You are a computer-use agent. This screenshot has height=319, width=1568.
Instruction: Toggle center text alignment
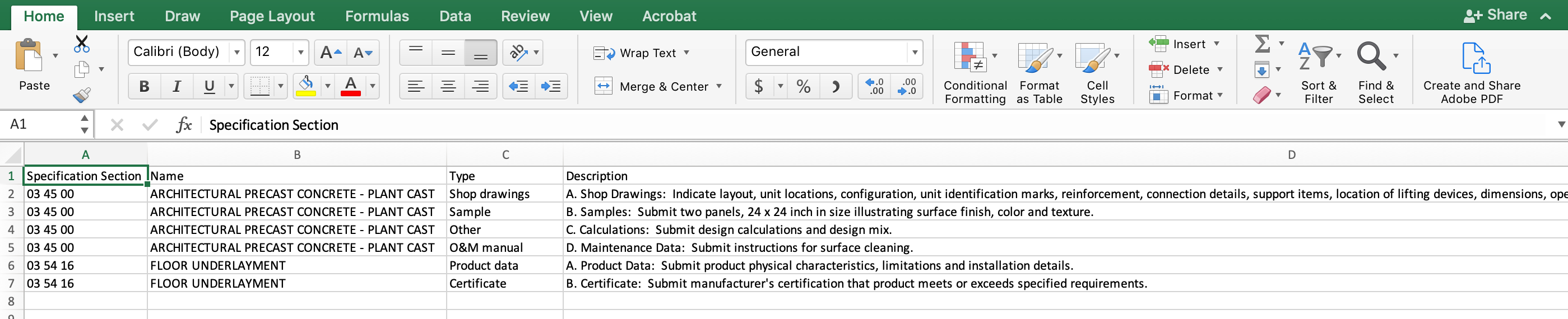(x=448, y=87)
